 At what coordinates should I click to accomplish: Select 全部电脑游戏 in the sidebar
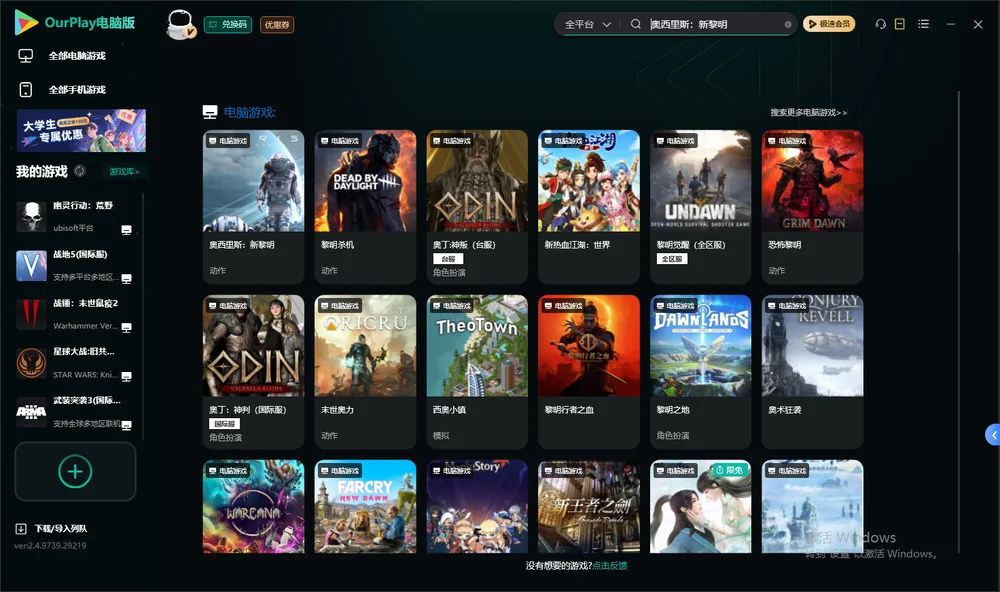click(x=77, y=56)
